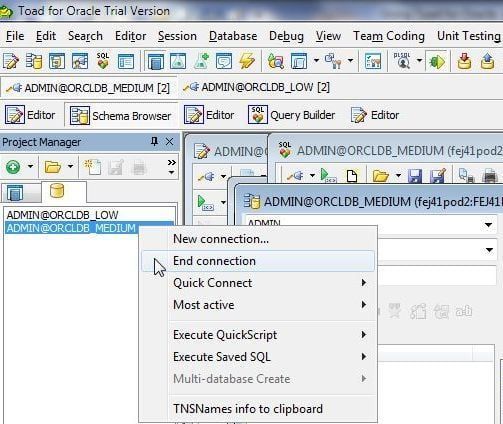Screen dimensions: 503x424
Task: Pin the Project Manager panel
Action: 154,142
